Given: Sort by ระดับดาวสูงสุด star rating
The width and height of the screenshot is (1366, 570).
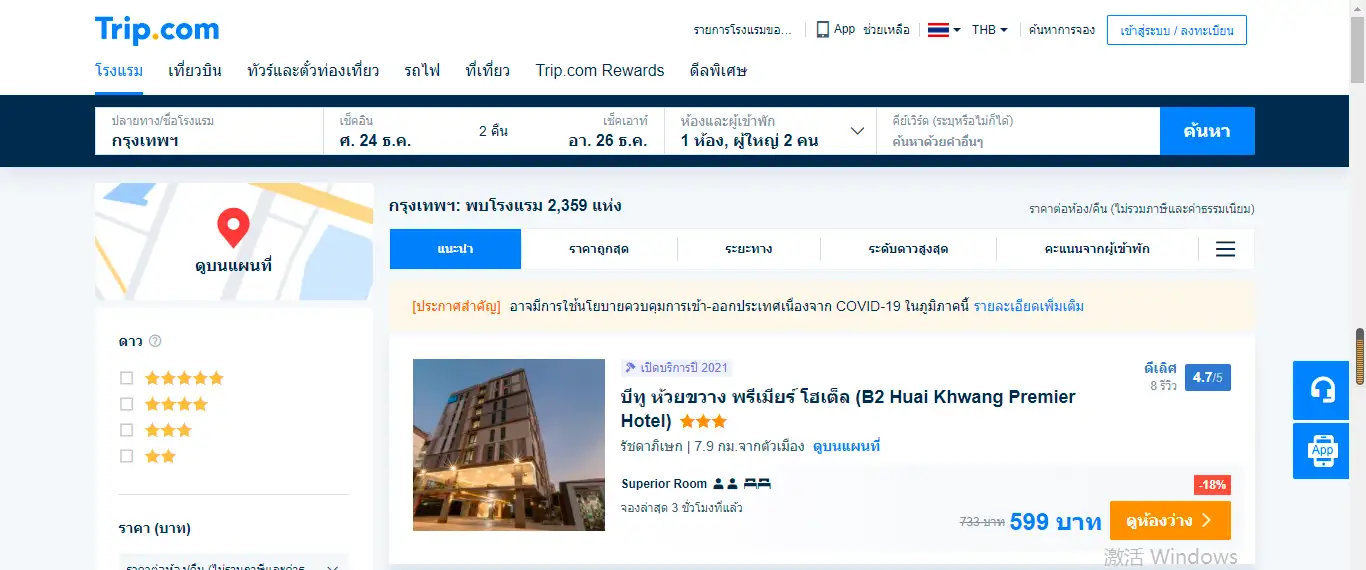Looking at the screenshot, I should tap(908, 249).
